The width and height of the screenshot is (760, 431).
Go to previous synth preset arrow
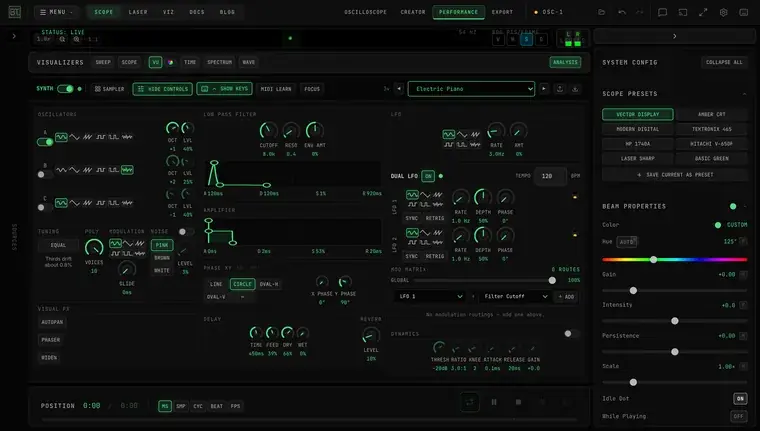click(399, 89)
